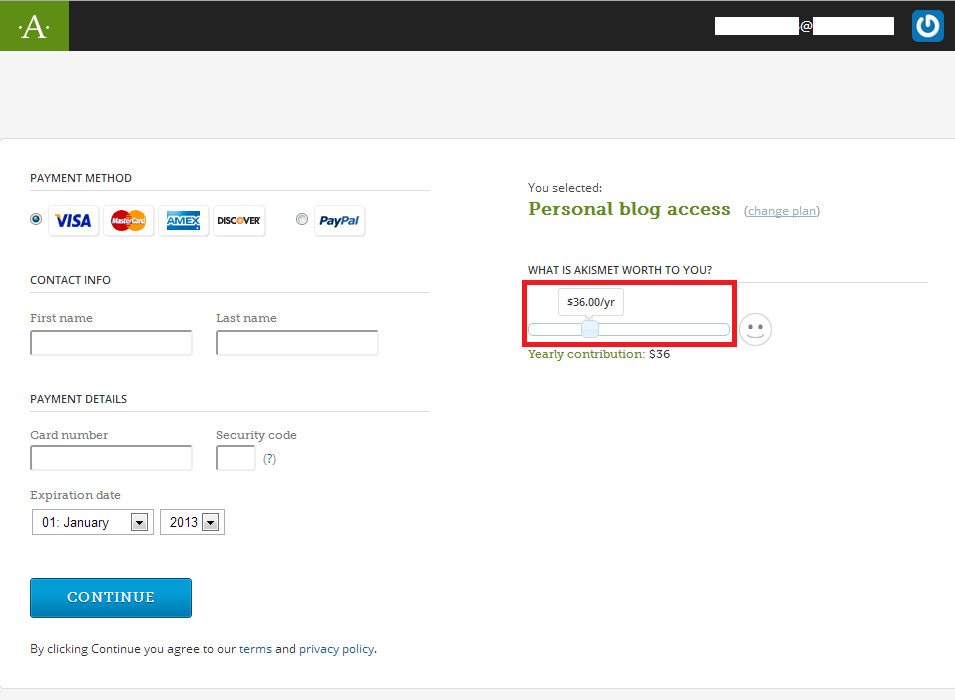This screenshot has width=955, height=700.
Task: Open the expiration month dropdown
Action: coord(93,522)
